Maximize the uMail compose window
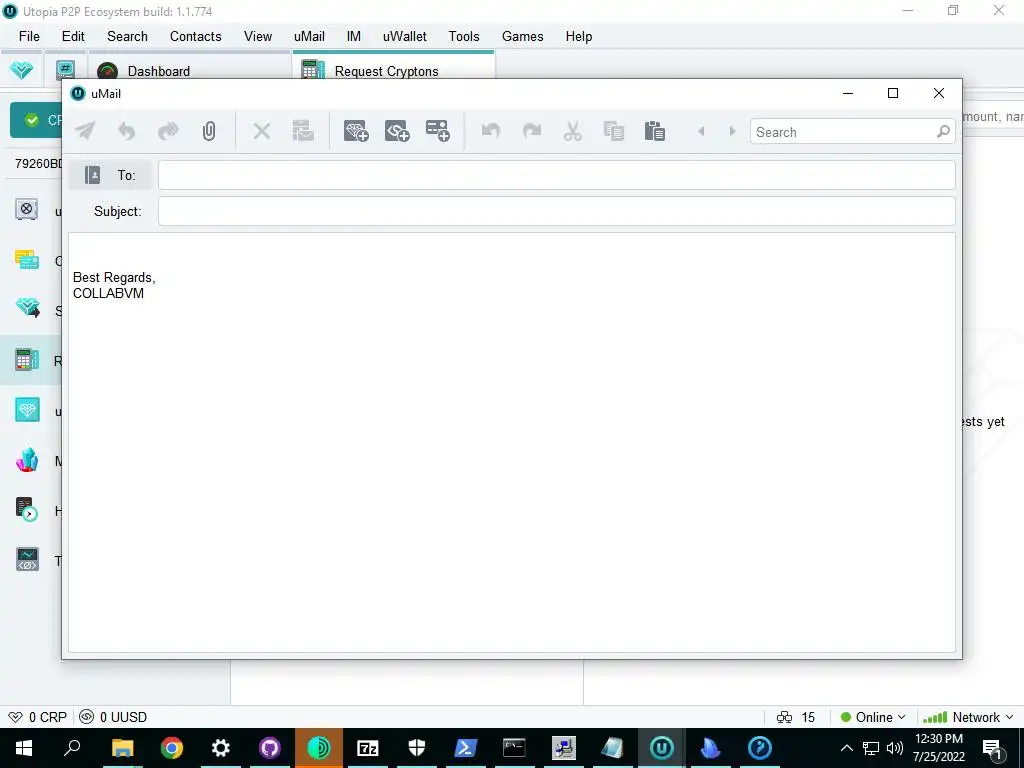 tap(893, 93)
